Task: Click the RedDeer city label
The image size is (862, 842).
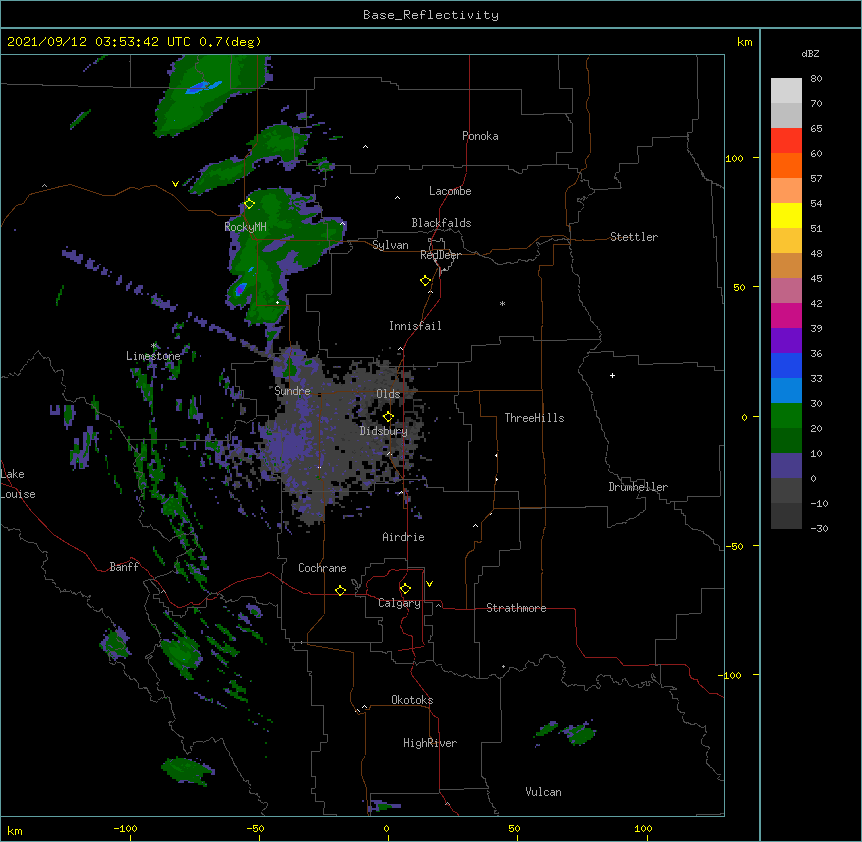Action: click(x=440, y=255)
